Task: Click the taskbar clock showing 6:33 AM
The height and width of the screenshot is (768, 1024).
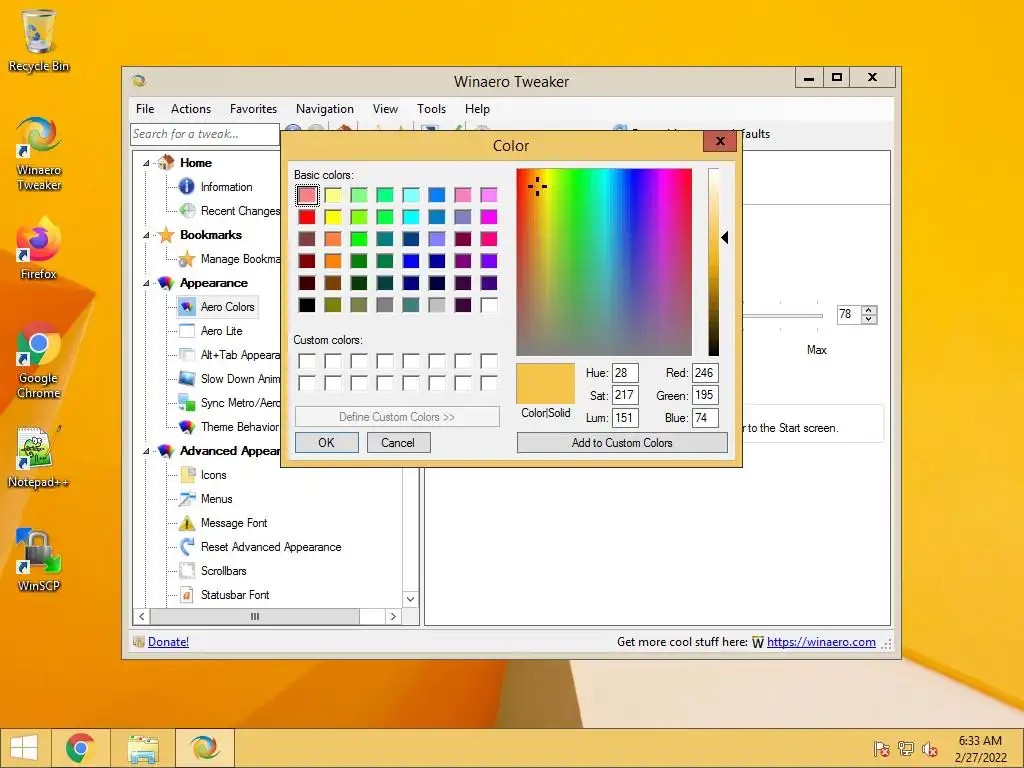Action: [980, 749]
